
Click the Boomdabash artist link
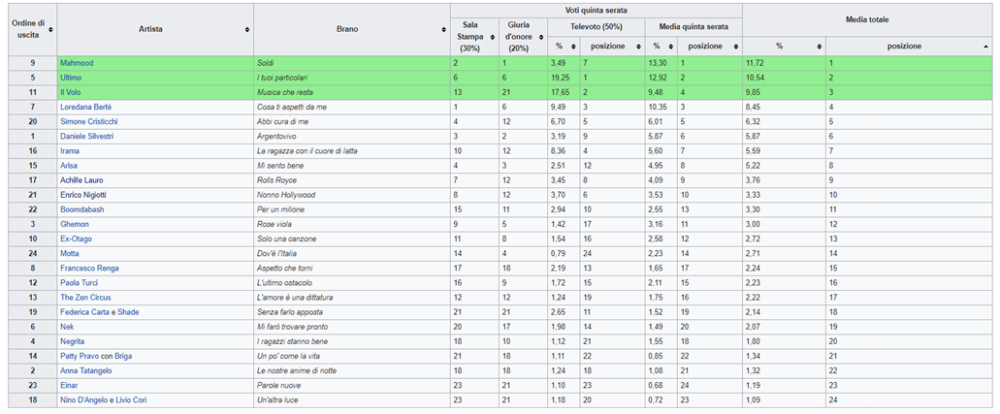pyautogui.click(x=82, y=209)
